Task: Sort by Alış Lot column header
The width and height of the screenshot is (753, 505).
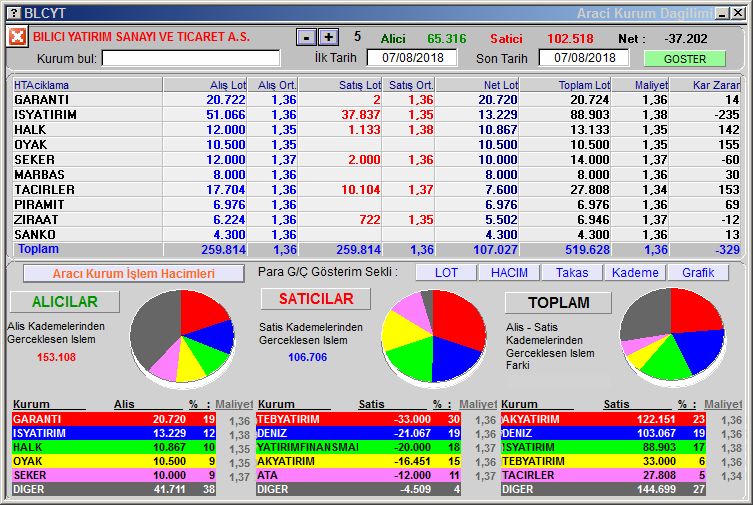Action: 205,85
